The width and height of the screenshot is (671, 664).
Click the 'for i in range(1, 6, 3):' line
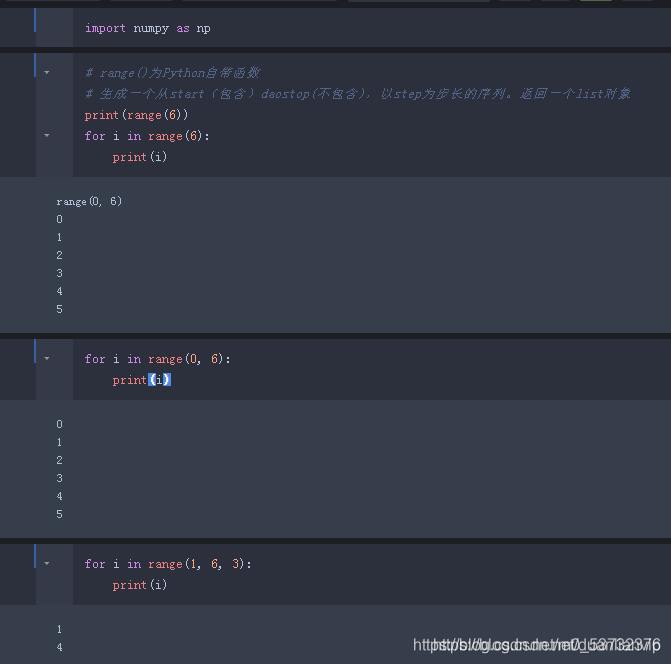(x=168, y=564)
